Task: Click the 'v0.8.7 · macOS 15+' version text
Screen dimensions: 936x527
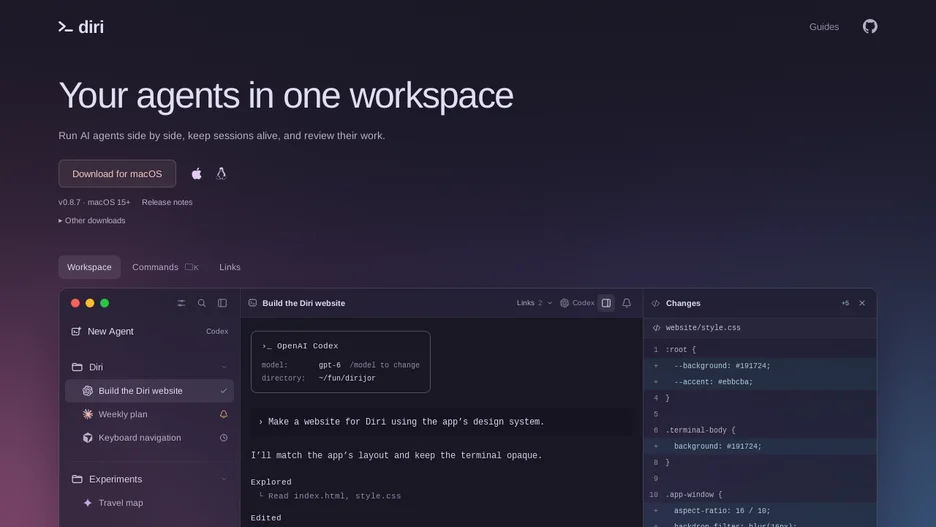Action: (94, 202)
